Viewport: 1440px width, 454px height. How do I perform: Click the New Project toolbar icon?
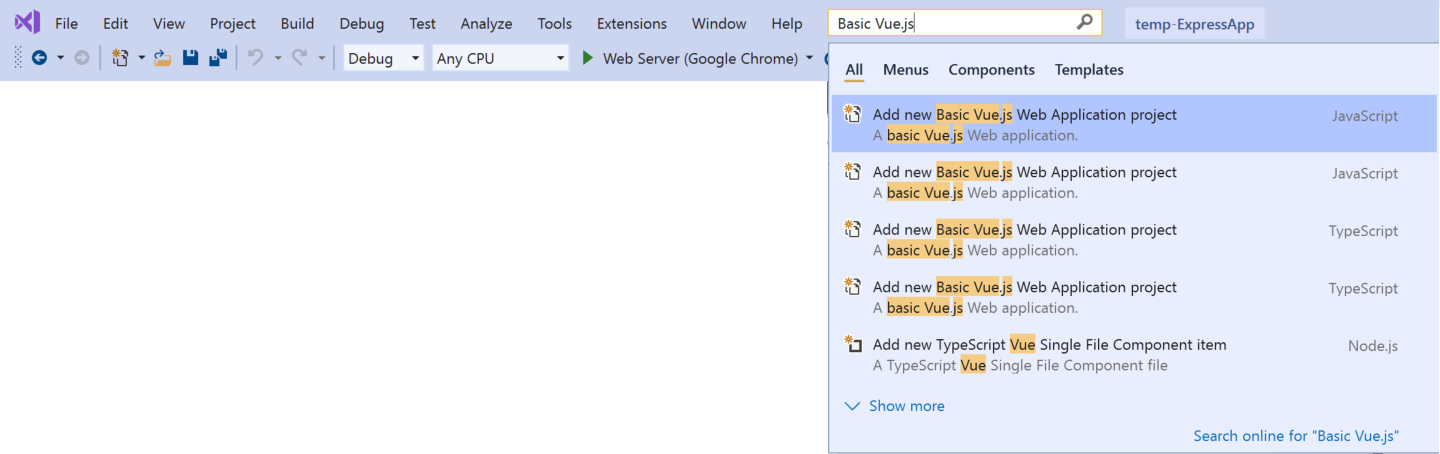[x=120, y=58]
